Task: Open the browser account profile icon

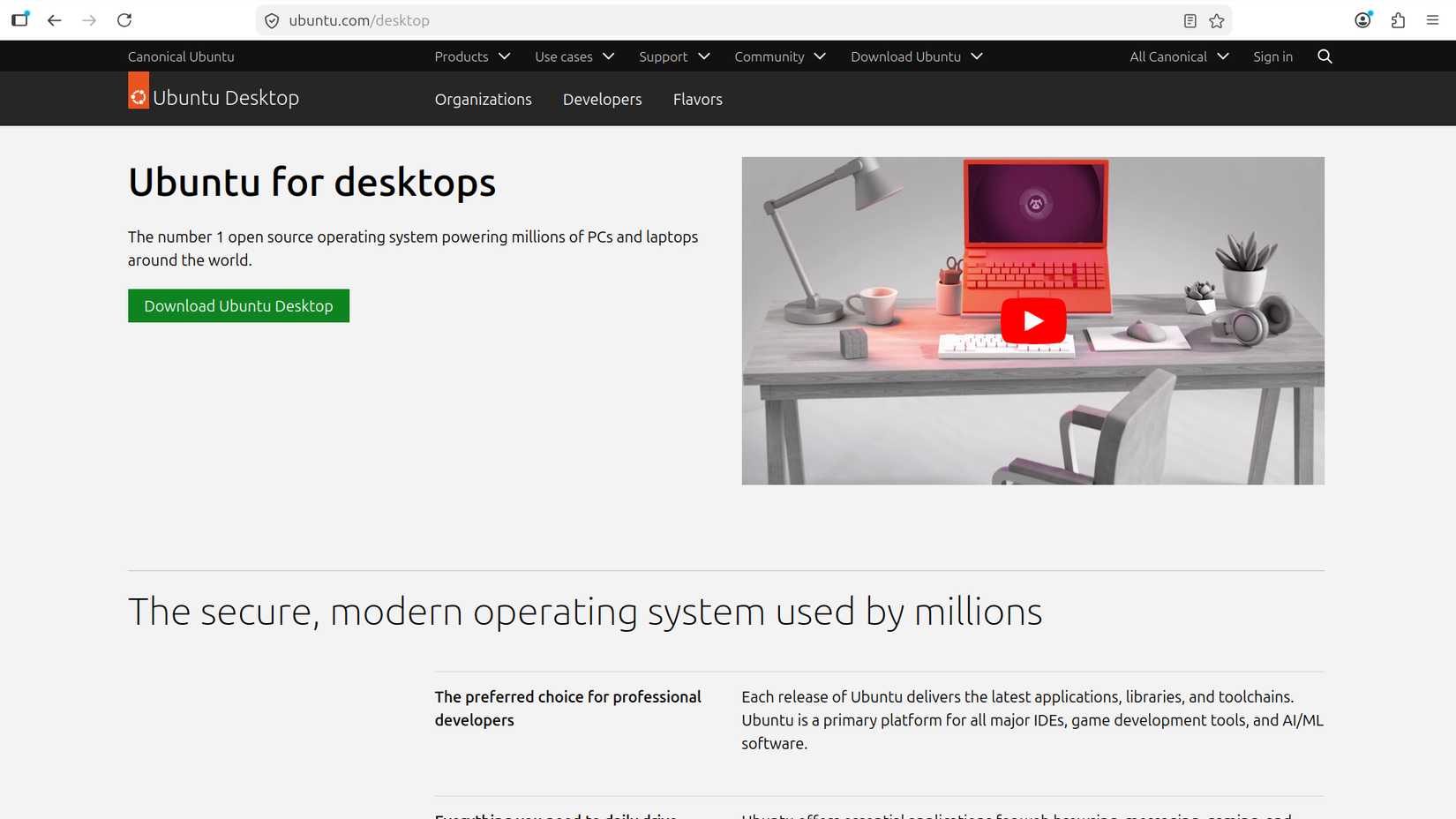Action: [x=1363, y=20]
